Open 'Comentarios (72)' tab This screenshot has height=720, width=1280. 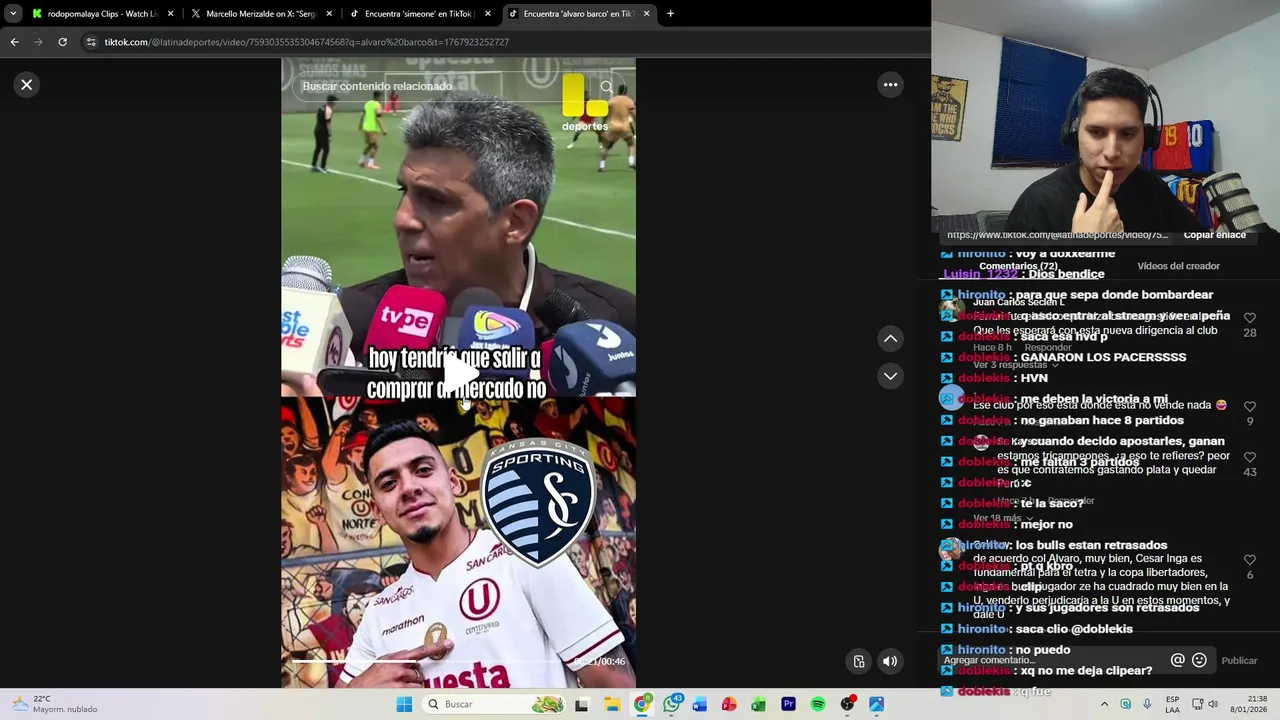pyautogui.click(x=1018, y=266)
